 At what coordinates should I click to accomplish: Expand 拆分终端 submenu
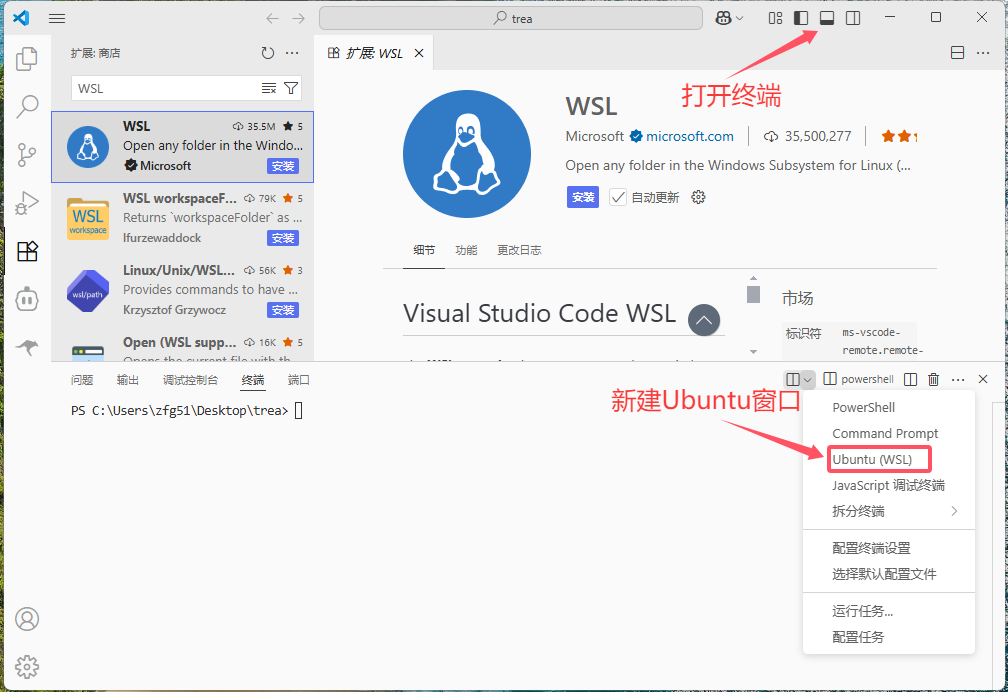click(x=889, y=511)
